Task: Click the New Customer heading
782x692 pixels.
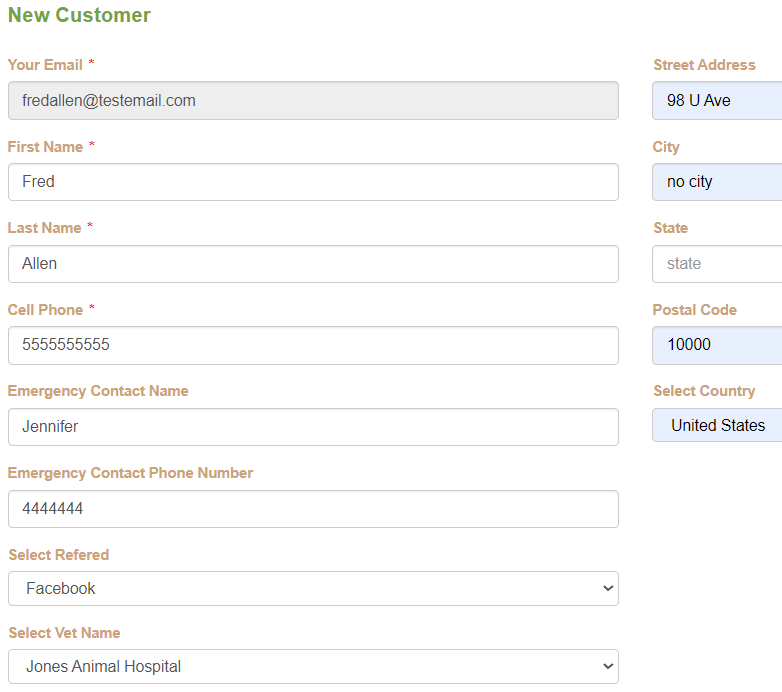Action: point(79,15)
